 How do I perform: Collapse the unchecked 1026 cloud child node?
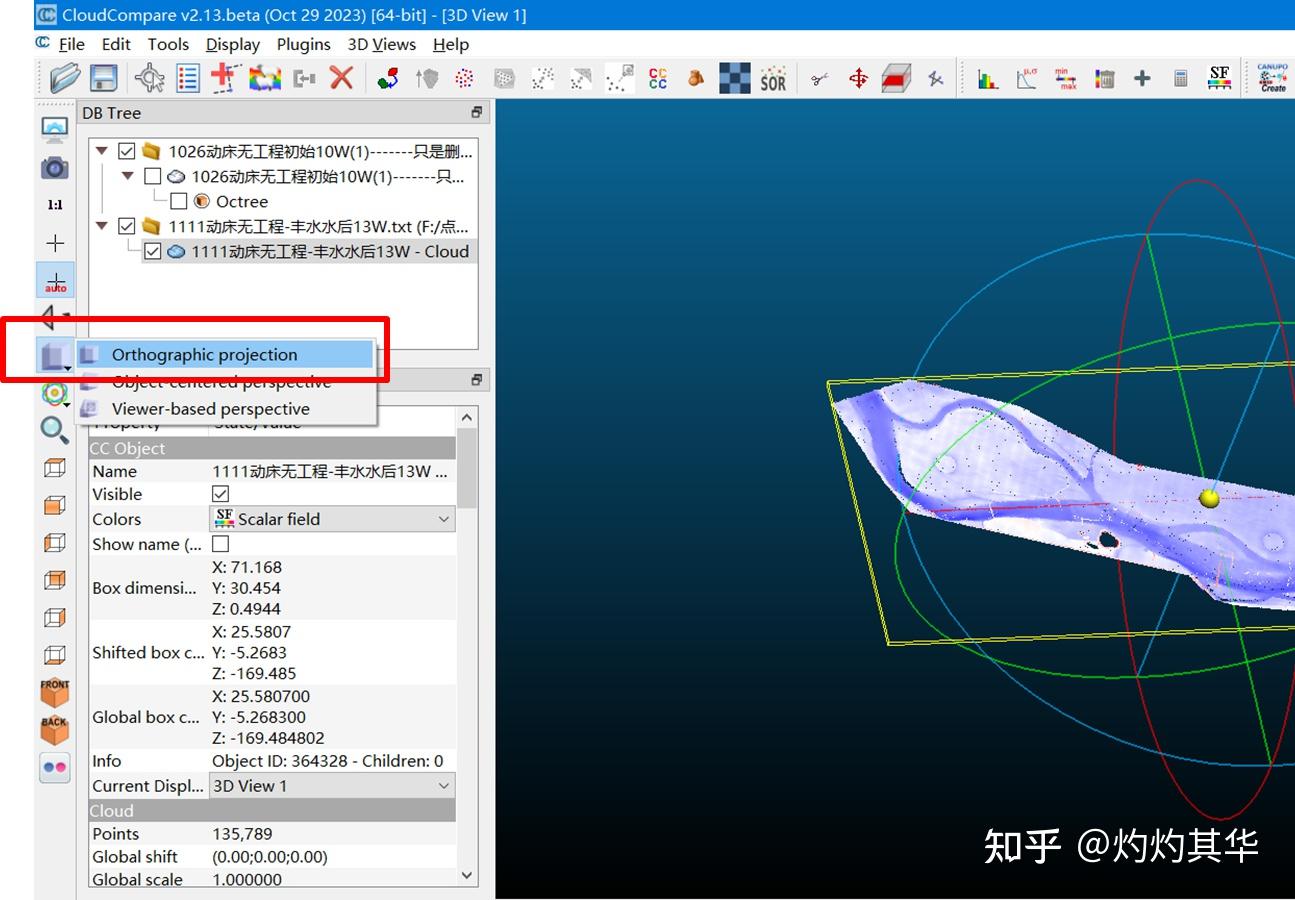(x=127, y=176)
